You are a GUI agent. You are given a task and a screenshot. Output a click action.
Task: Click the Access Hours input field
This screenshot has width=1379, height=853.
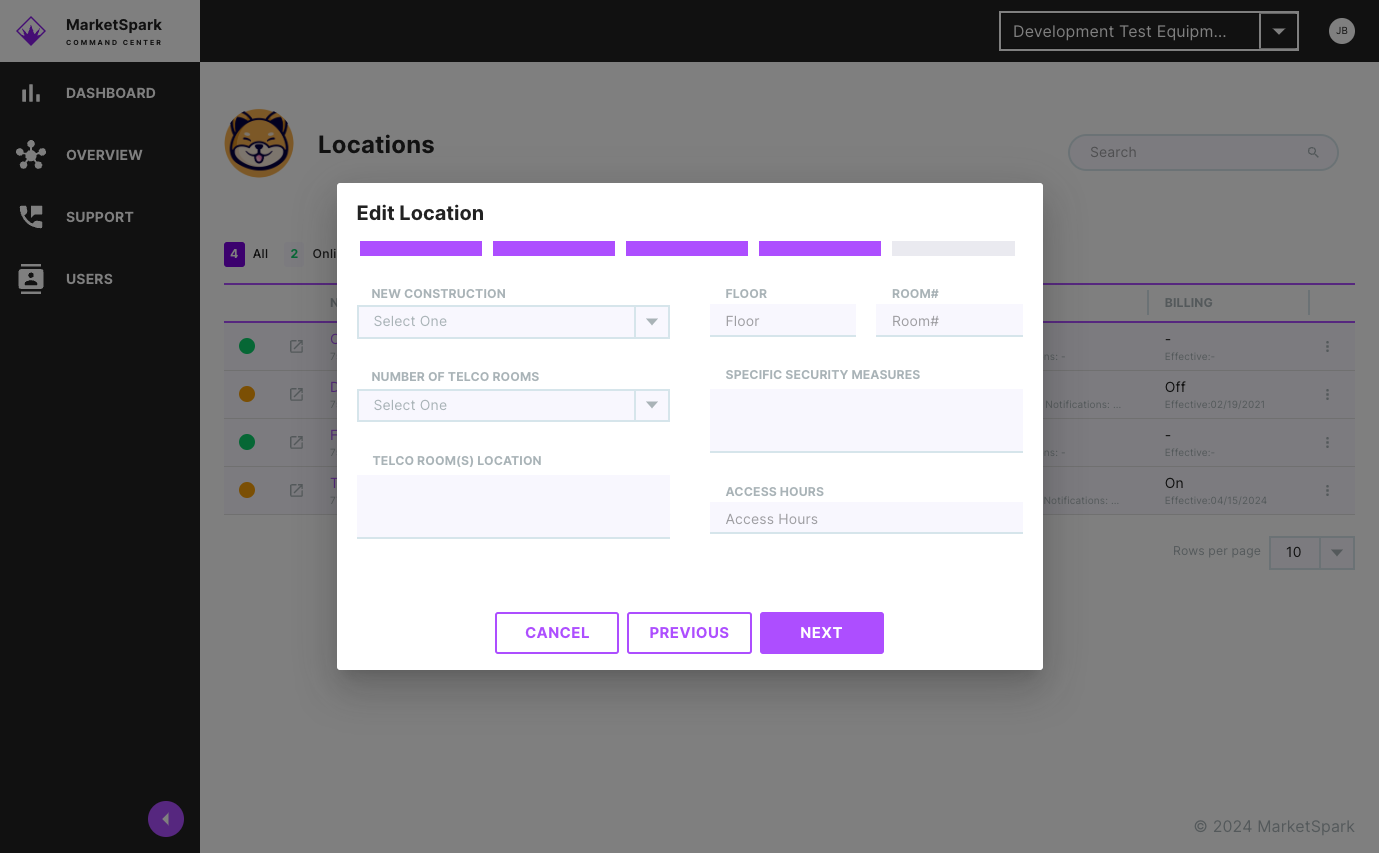coord(866,518)
